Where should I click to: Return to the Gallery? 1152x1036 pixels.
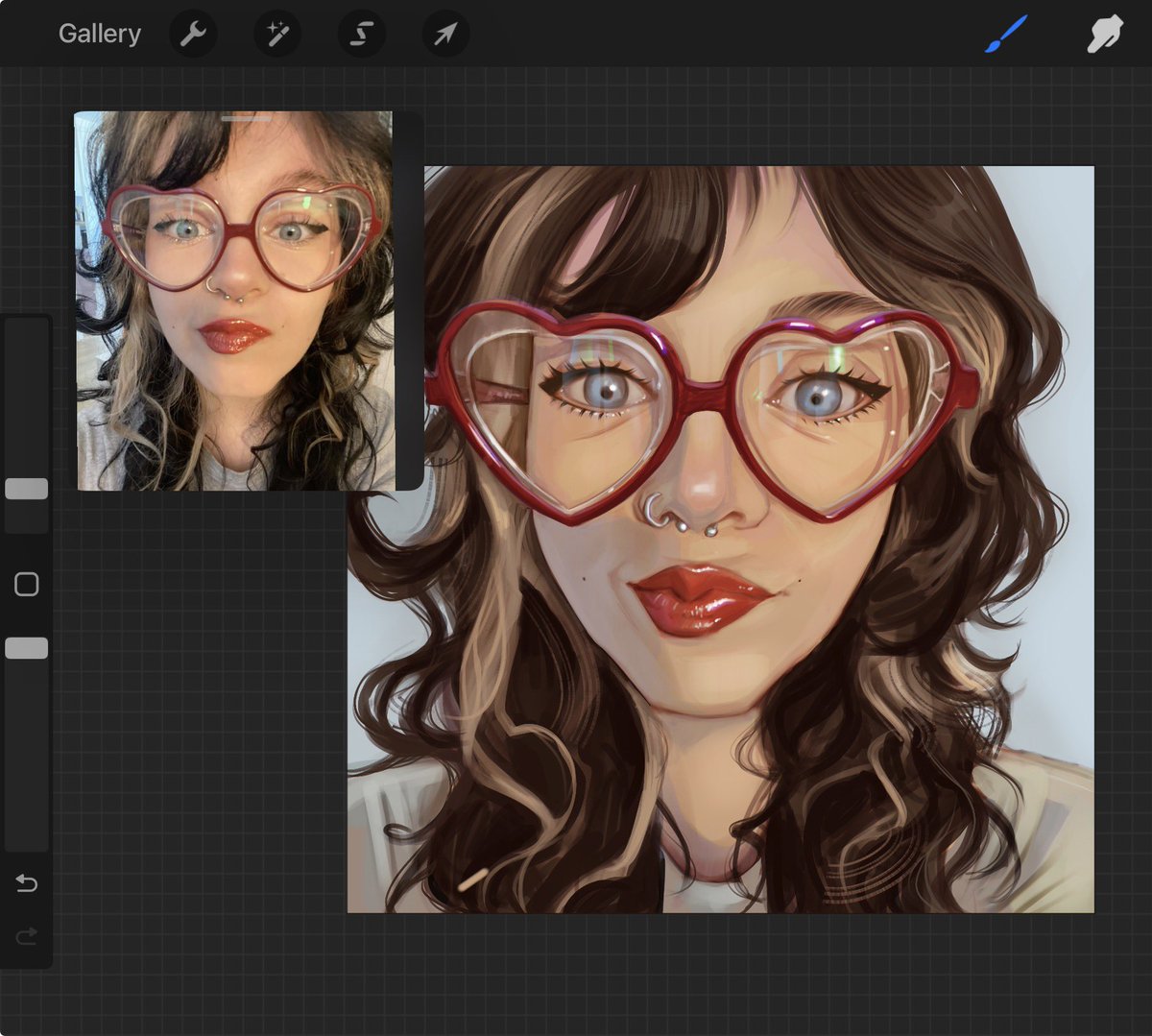coord(100,34)
